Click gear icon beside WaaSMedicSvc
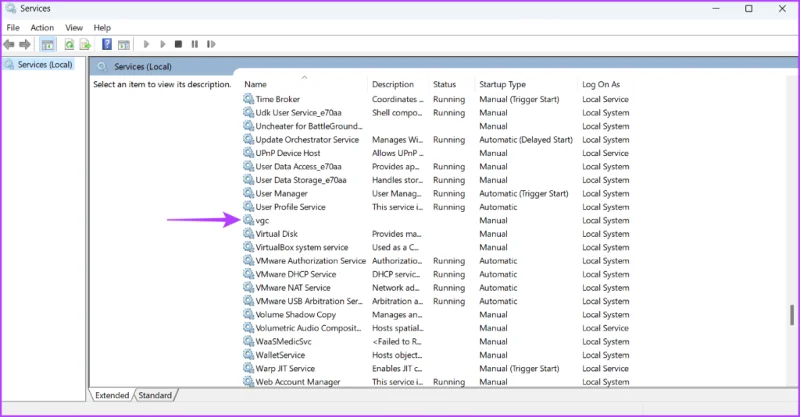This screenshot has height=417, width=800. [x=248, y=341]
